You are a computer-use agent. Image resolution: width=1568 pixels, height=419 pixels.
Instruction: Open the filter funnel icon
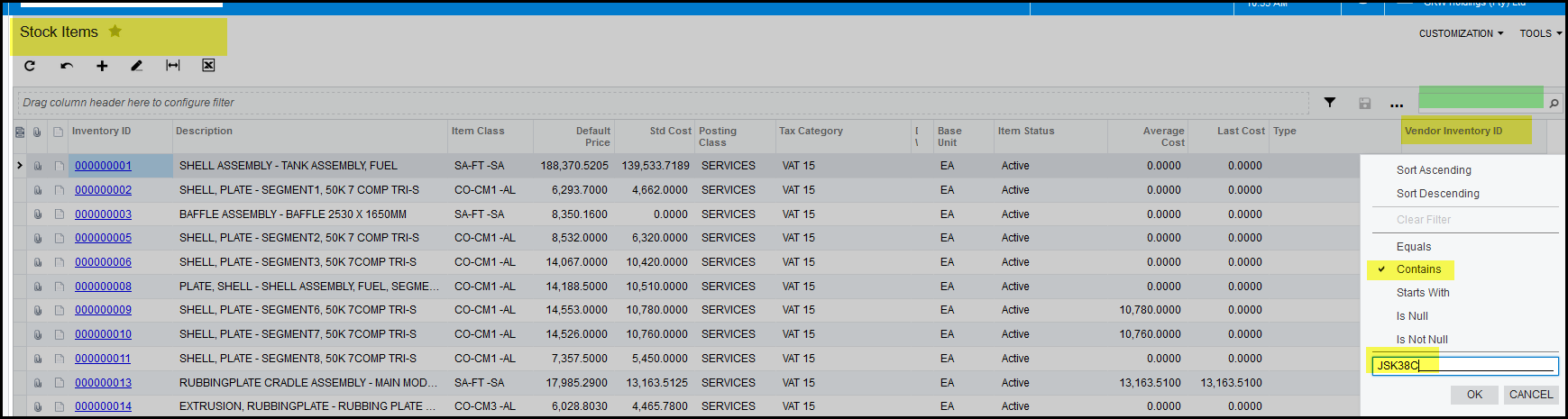(1329, 103)
